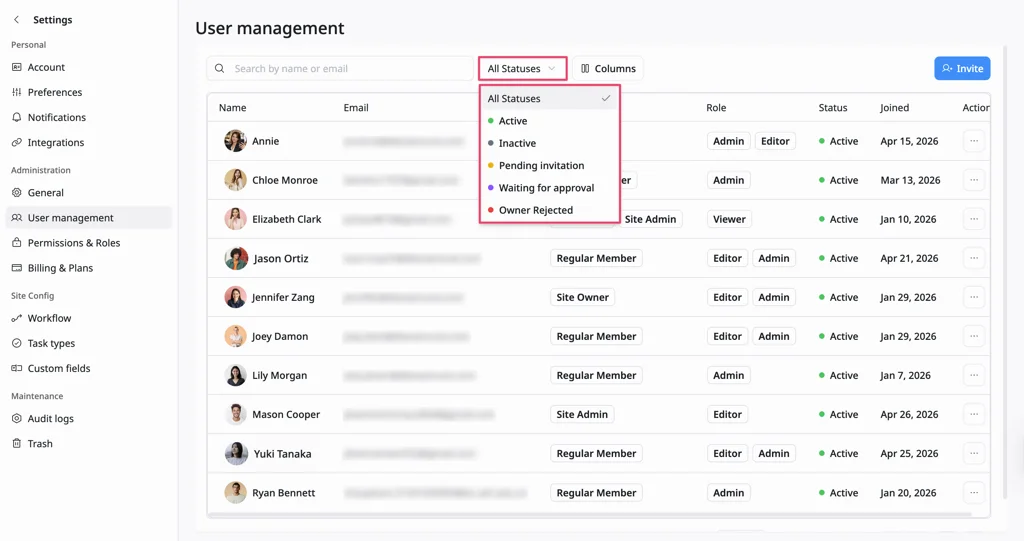Open actions menu for Mason Cooper
The image size is (1024, 541).
click(x=974, y=414)
